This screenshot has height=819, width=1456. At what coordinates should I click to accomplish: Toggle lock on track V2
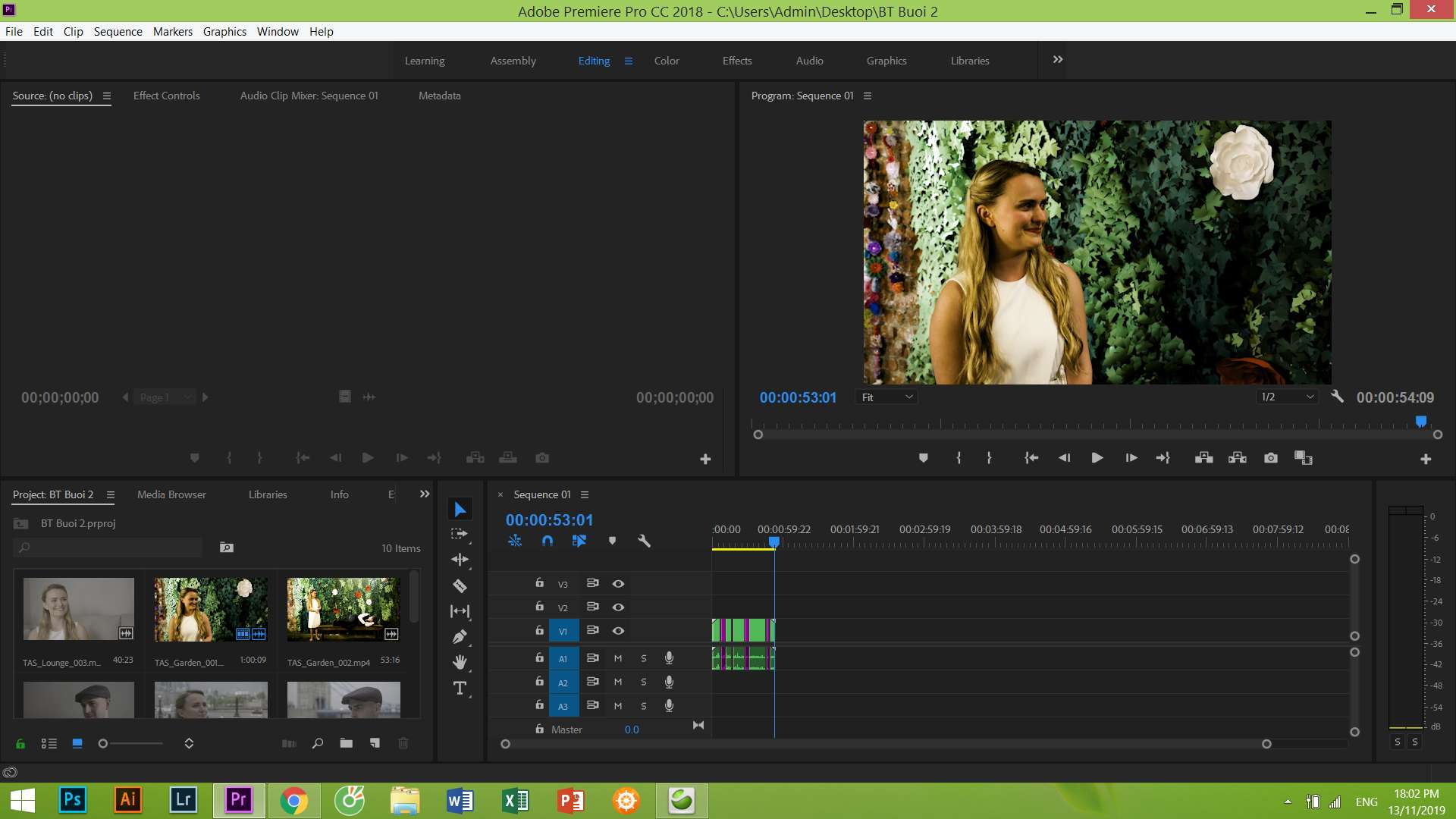539,607
